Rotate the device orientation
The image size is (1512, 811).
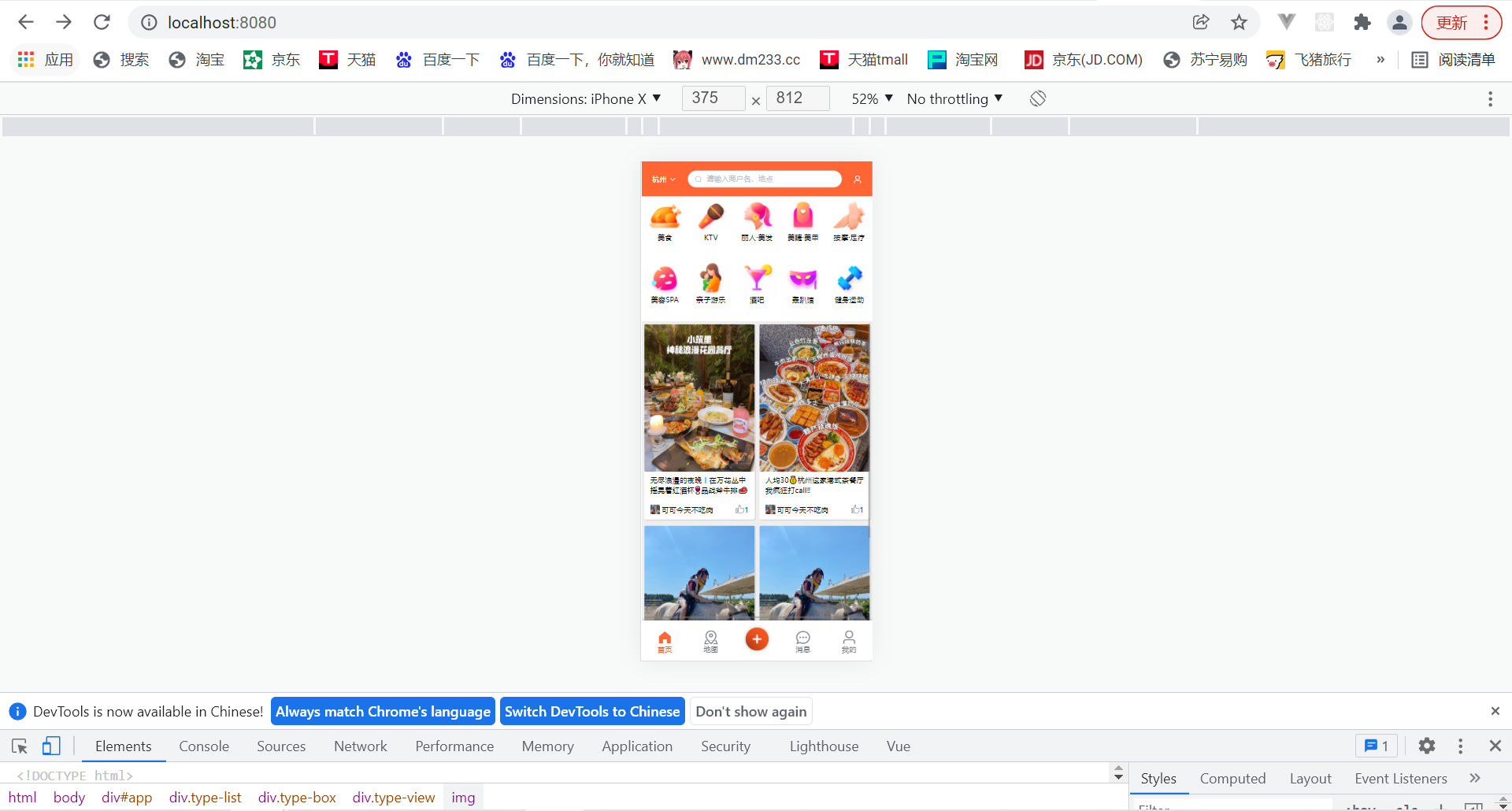click(x=1038, y=98)
